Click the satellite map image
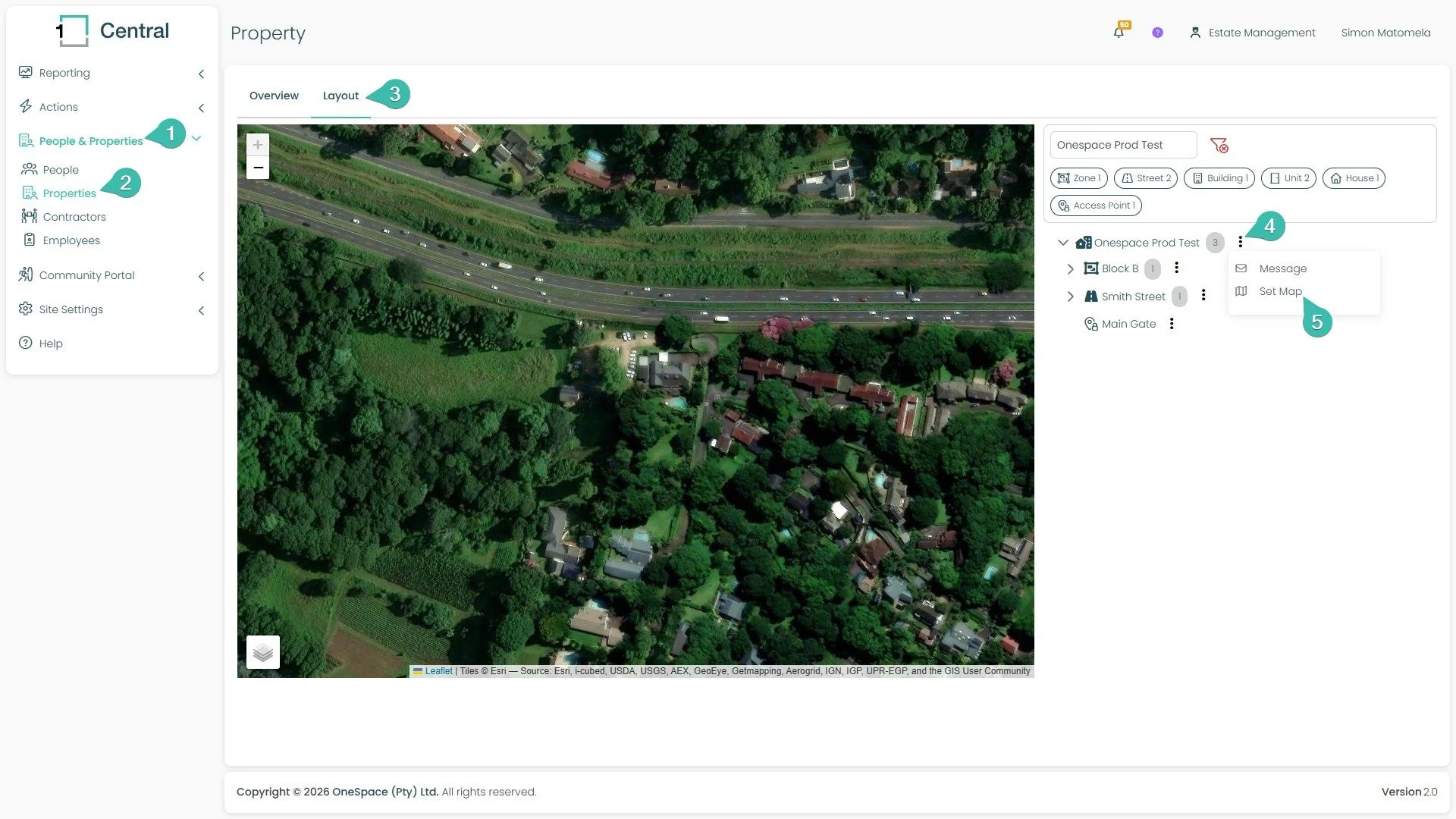 tap(635, 401)
